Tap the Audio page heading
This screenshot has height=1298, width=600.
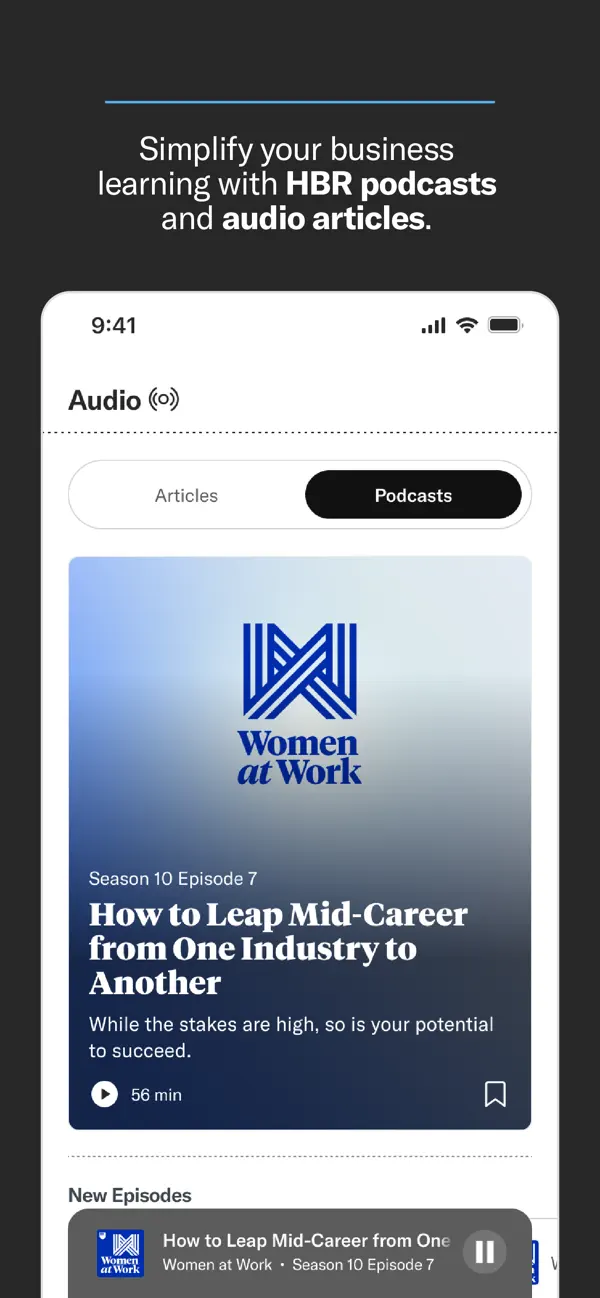point(104,400)
